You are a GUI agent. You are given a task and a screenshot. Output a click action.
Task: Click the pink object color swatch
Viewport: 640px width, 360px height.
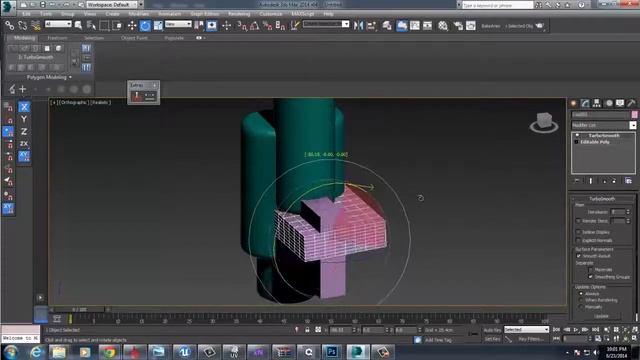click(x=634, y=115)
